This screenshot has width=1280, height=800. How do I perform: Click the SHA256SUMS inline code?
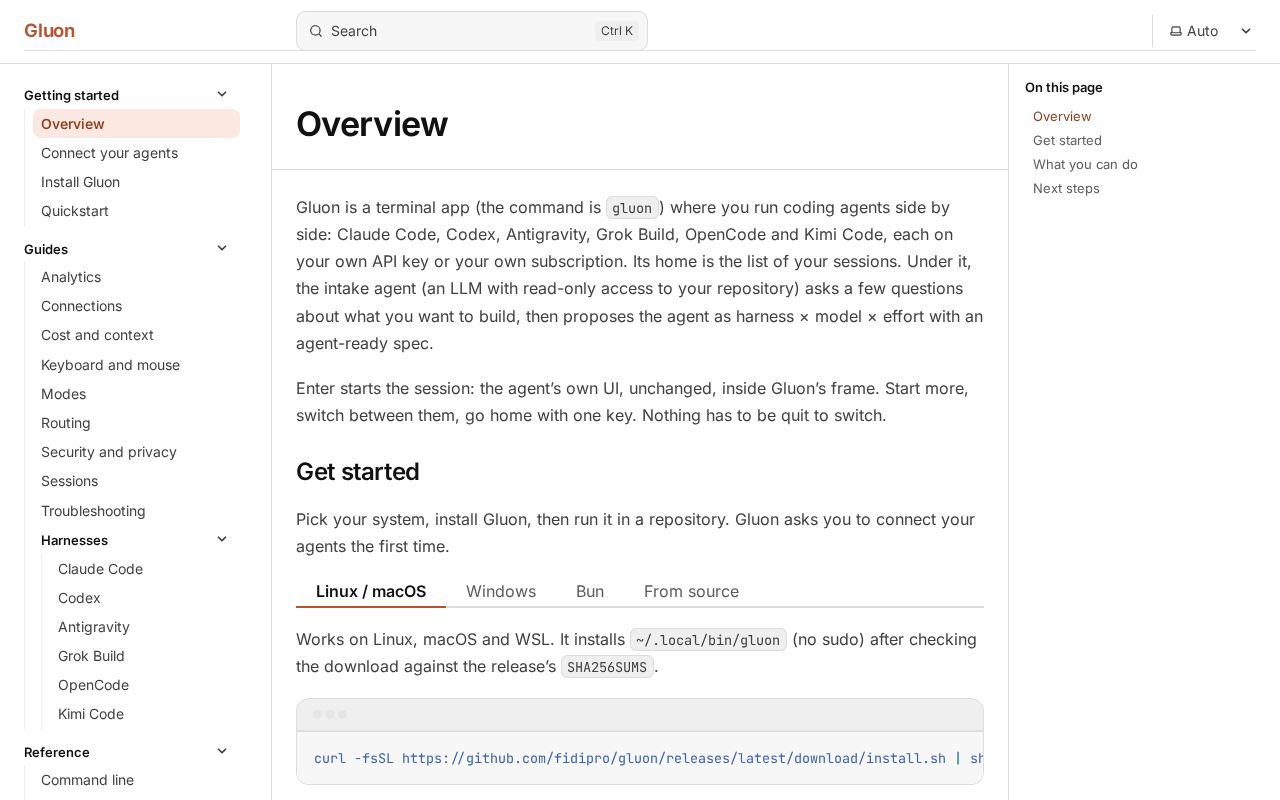click(607, 667)
